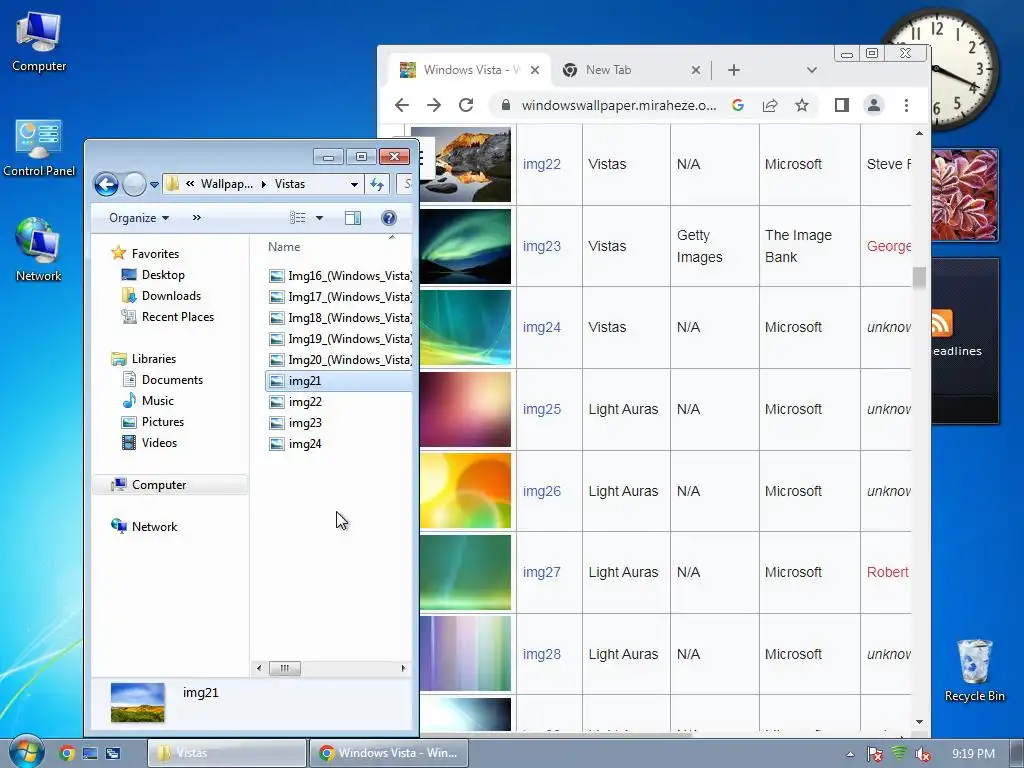Screen dimensions: 1024x768
Task: Switch to the New Tab tab
Action: point(630,70)
